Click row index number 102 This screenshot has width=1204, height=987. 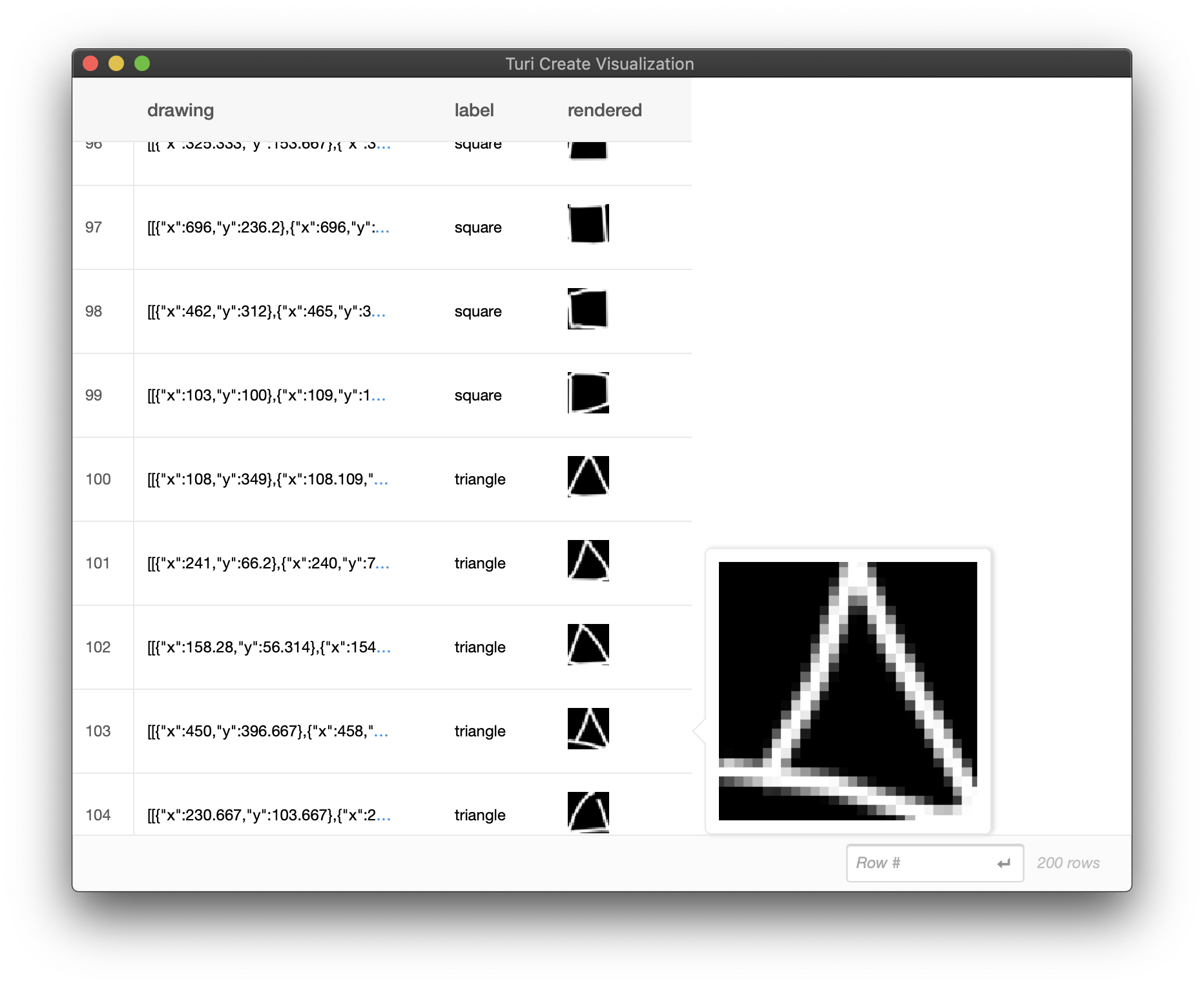[98, 647]
